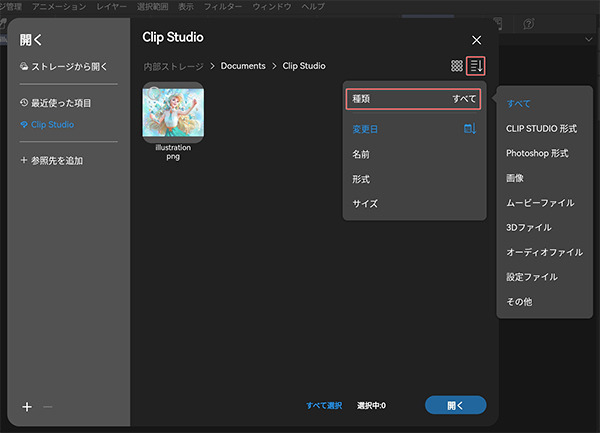Filter by CLIP STUDIO 形式
Viewport: 600px width, 433px height.
pyautogui.click(x=541, y=129)
